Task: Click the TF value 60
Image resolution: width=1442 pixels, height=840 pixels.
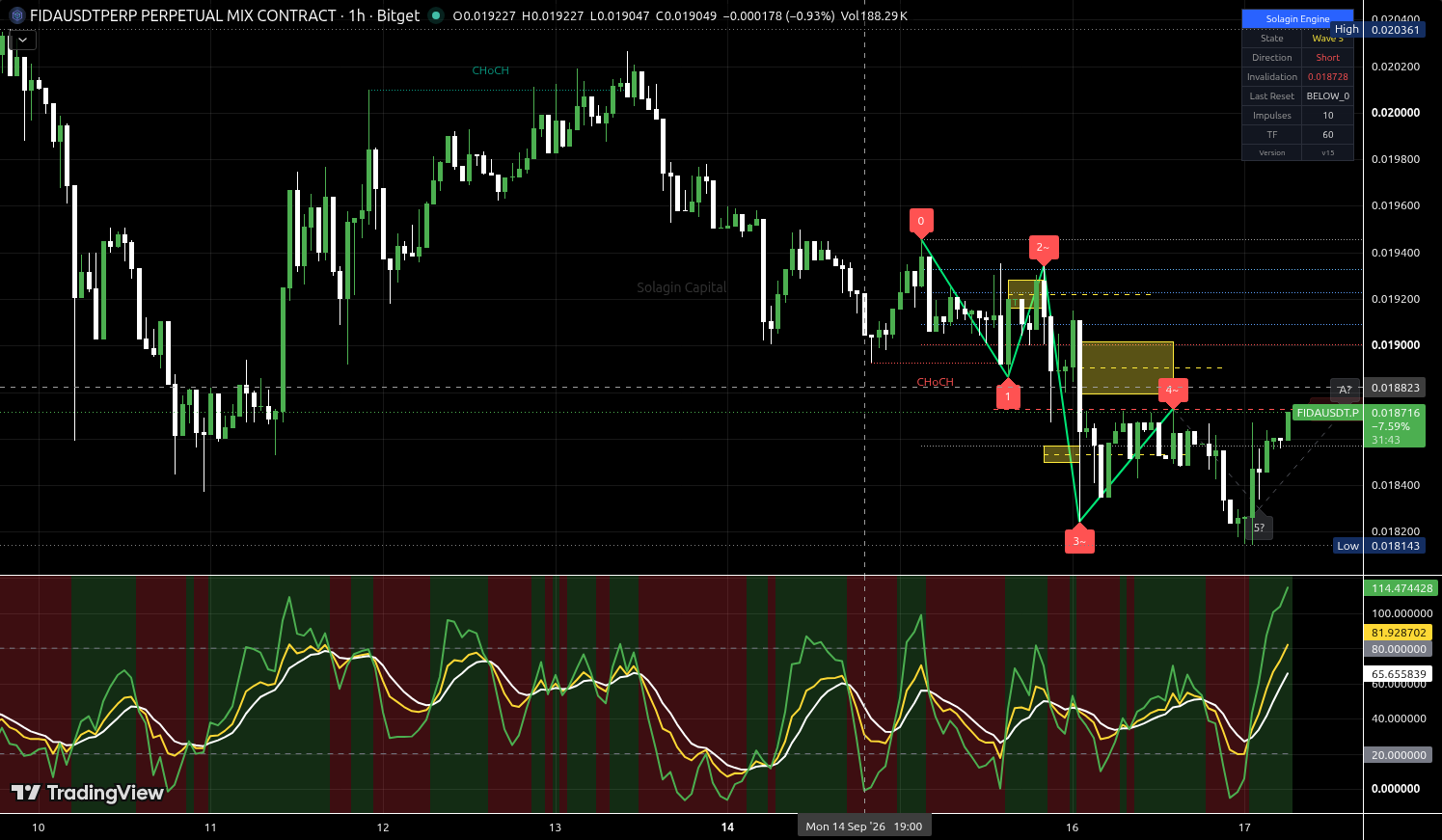Action: tap(1328, 135)
